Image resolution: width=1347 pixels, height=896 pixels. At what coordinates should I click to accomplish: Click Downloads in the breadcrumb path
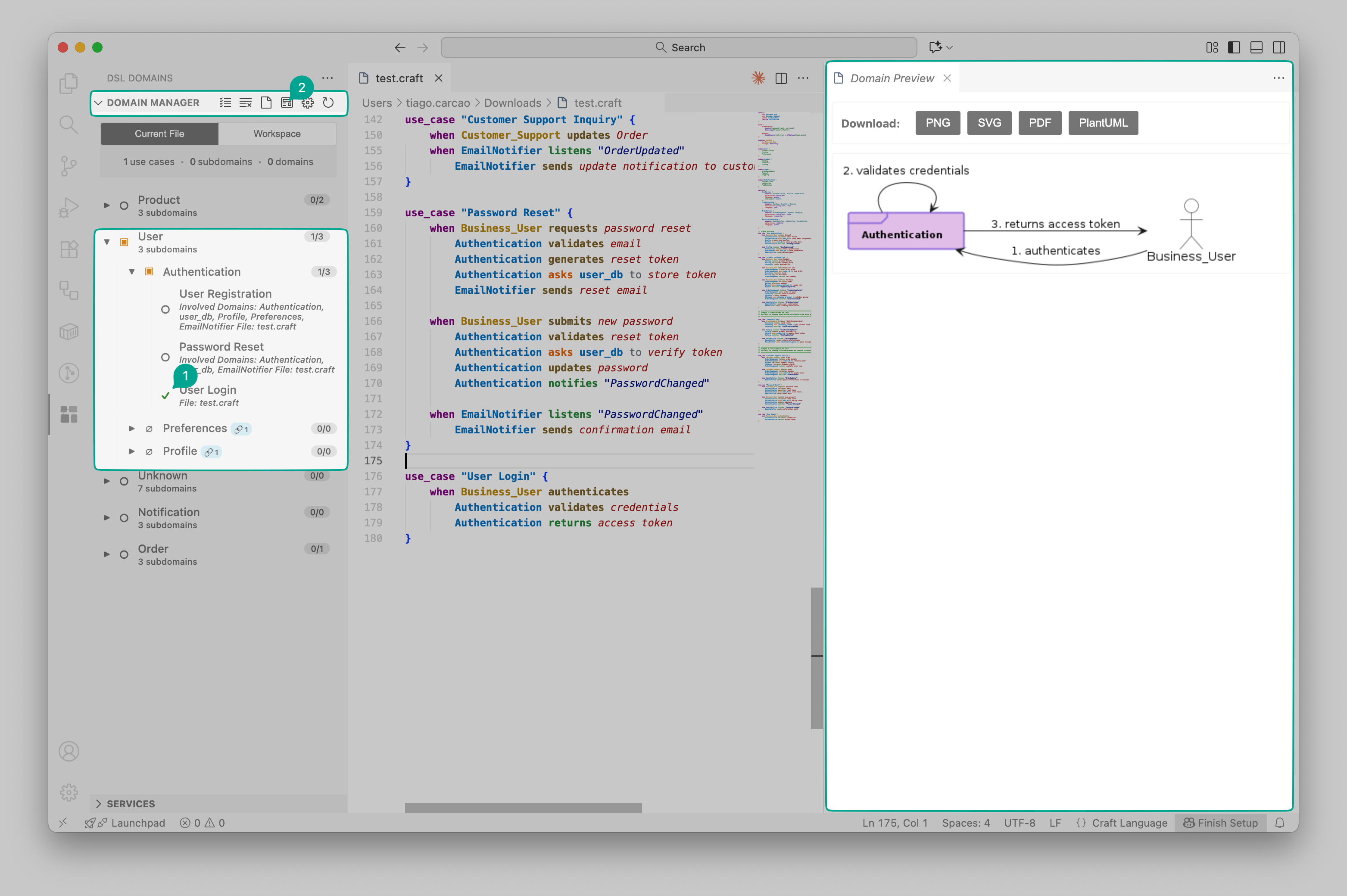(x=512, y=103)
